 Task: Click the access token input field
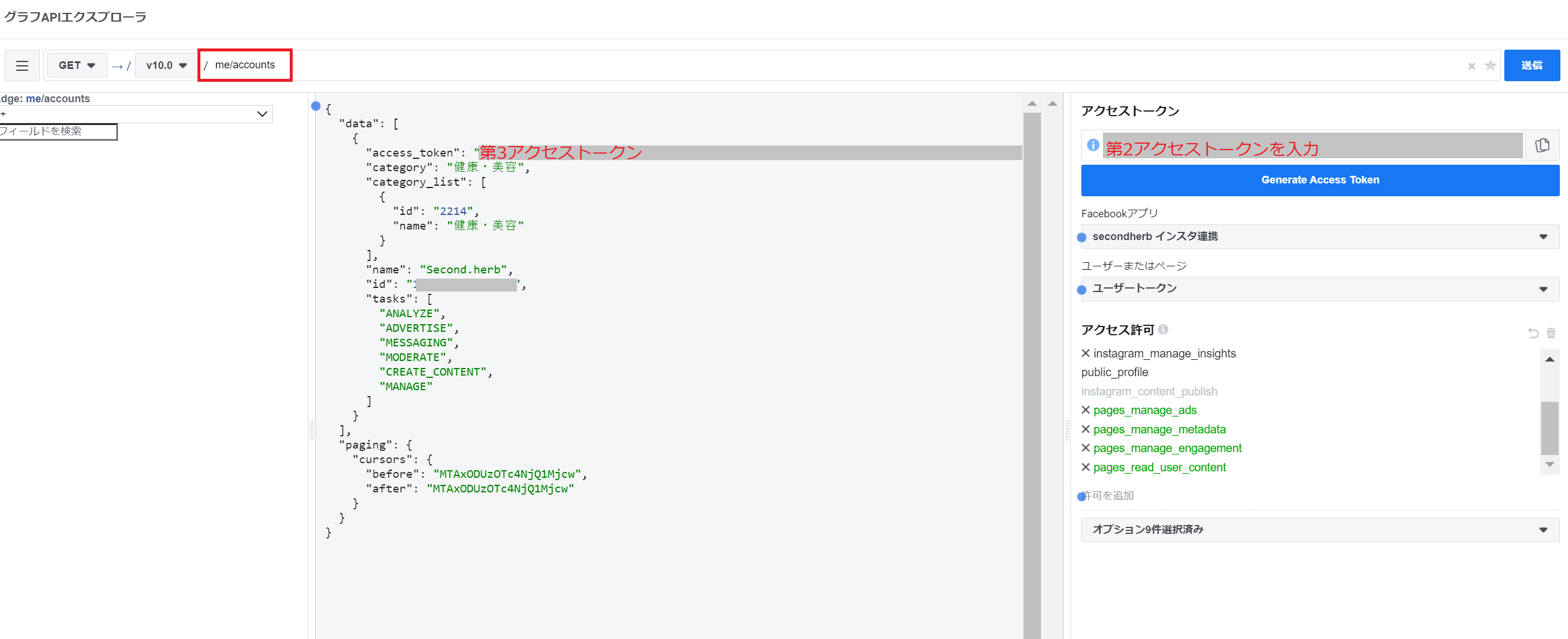point(1312,145)
